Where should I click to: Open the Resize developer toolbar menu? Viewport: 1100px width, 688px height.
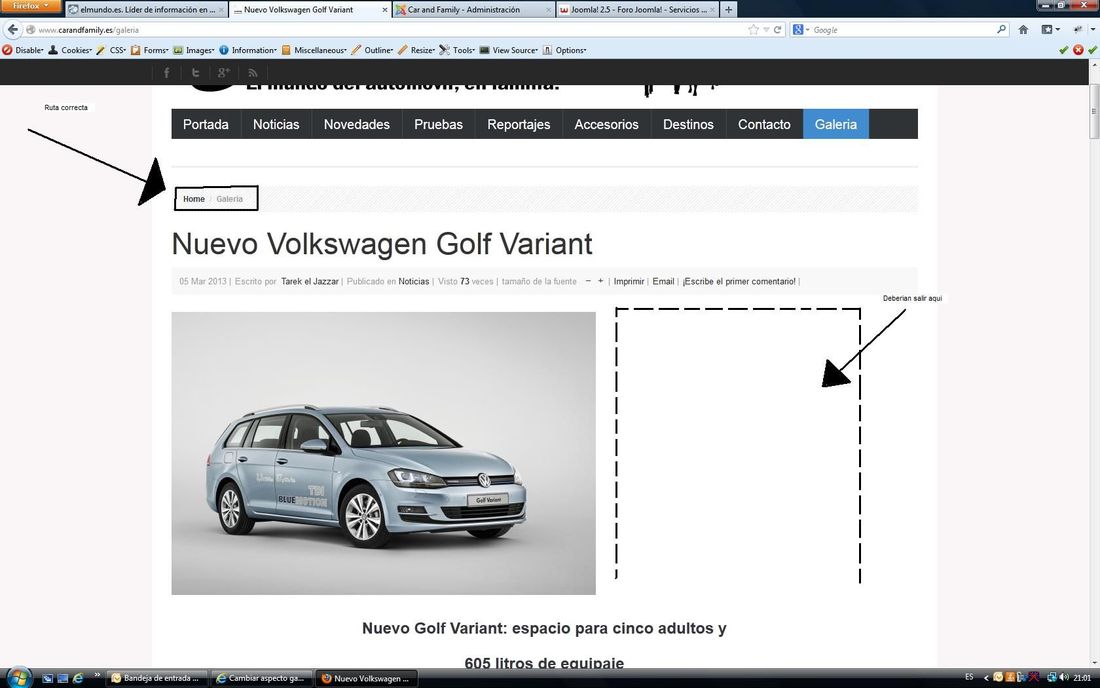pyautogui.click(x=417, y=50)
